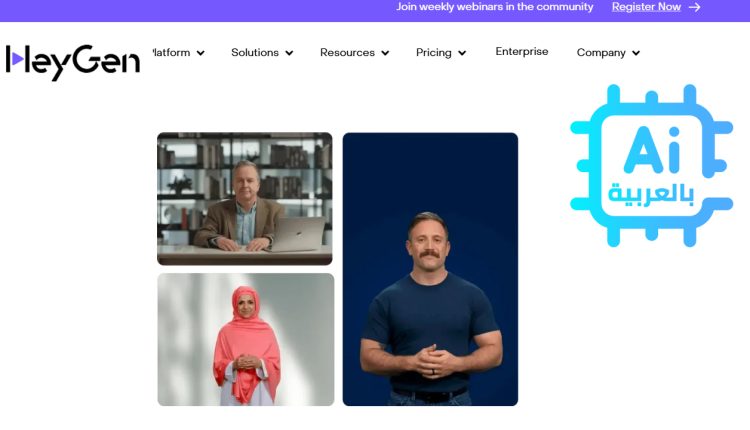Click the purple play triangle in HeyGen logo
Image resolution: width=750 pixels, height=430 pixels.
pos(17,61)
